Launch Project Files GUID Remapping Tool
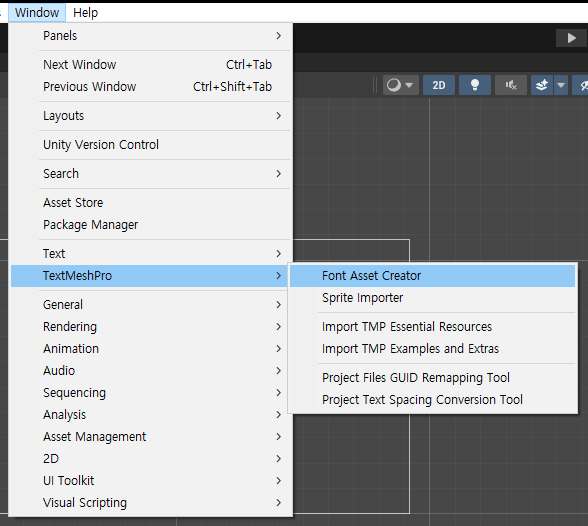The image size is (588, 526). tap(432, 378)
